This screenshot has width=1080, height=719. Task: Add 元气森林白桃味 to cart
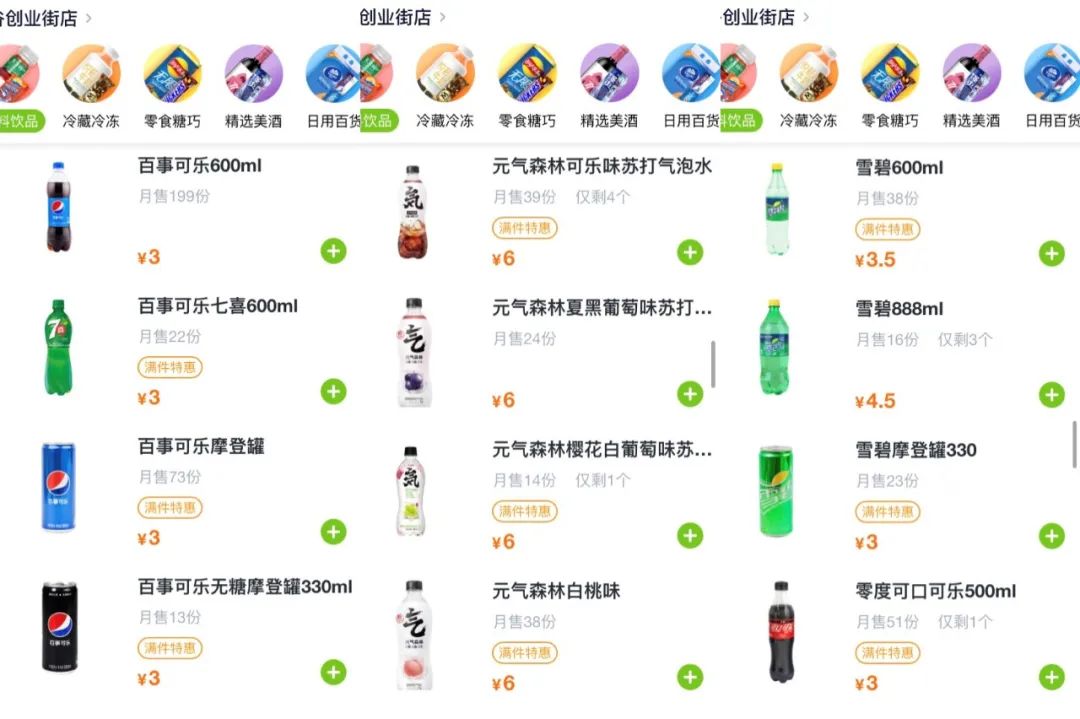pyautogui.click(x=690, y=677)
